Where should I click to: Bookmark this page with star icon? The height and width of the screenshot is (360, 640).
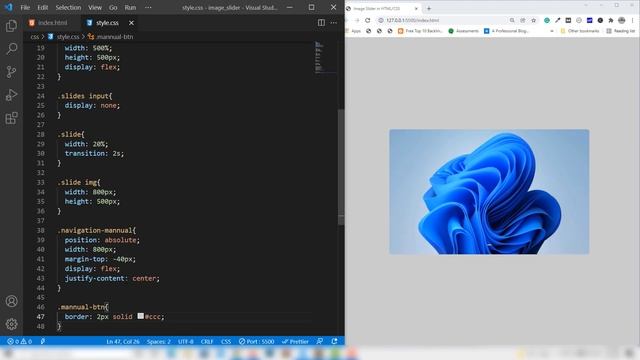pyautogui.click(x=533, y=20)
